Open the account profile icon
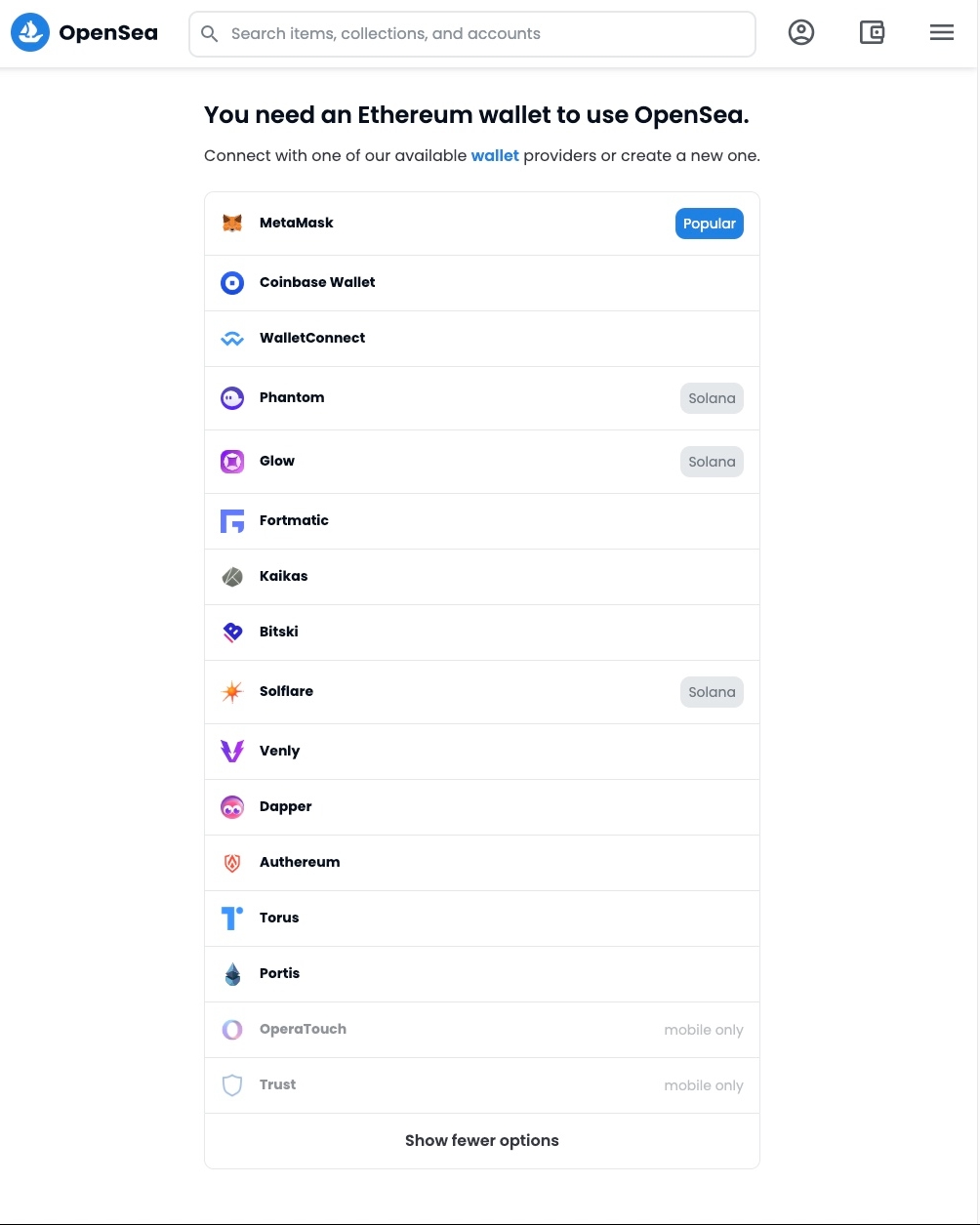This screenshot has width=980, height=1225. (x=801, y=33)
